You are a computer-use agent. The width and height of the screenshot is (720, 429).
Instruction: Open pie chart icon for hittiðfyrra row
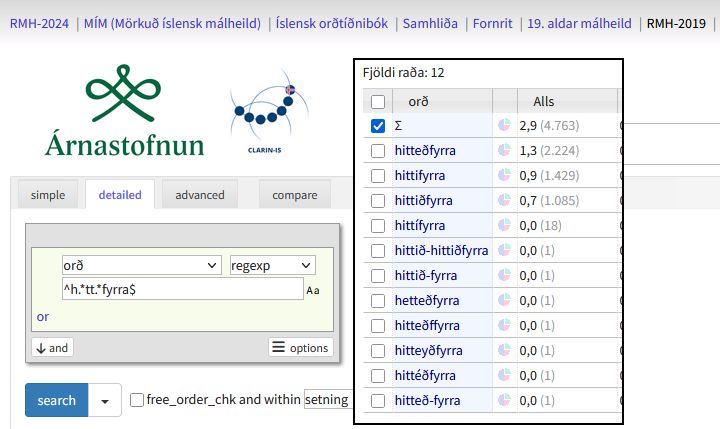(504, 200)
